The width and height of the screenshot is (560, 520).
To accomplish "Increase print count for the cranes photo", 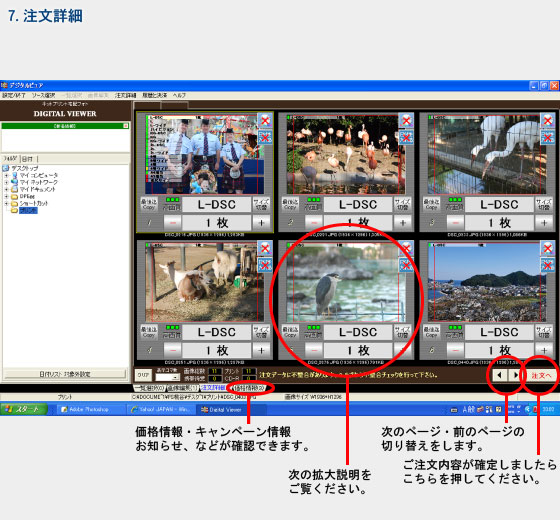I will click(x=544, y=223).
